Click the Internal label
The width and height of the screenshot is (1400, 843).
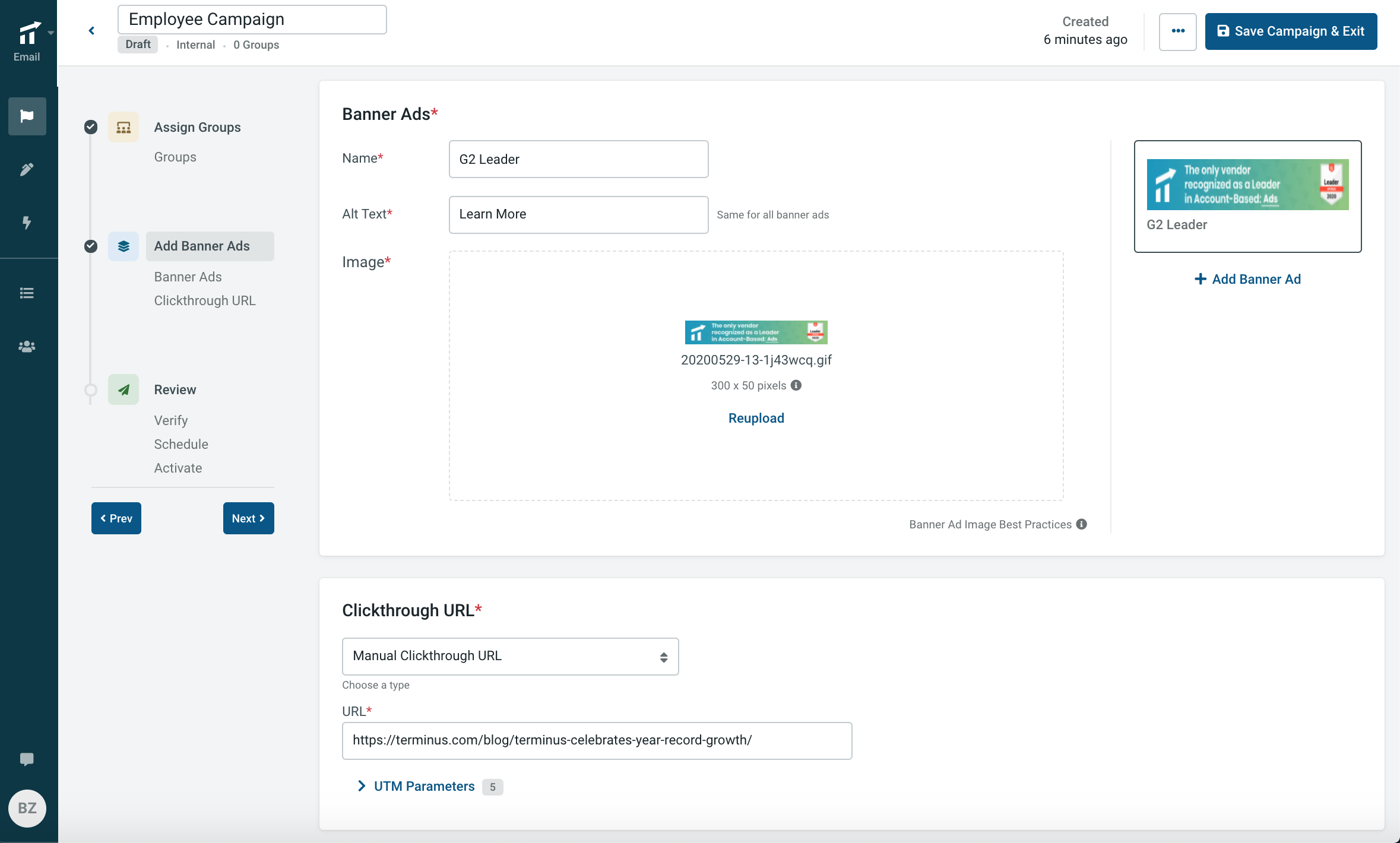click(x=195, y=45)
